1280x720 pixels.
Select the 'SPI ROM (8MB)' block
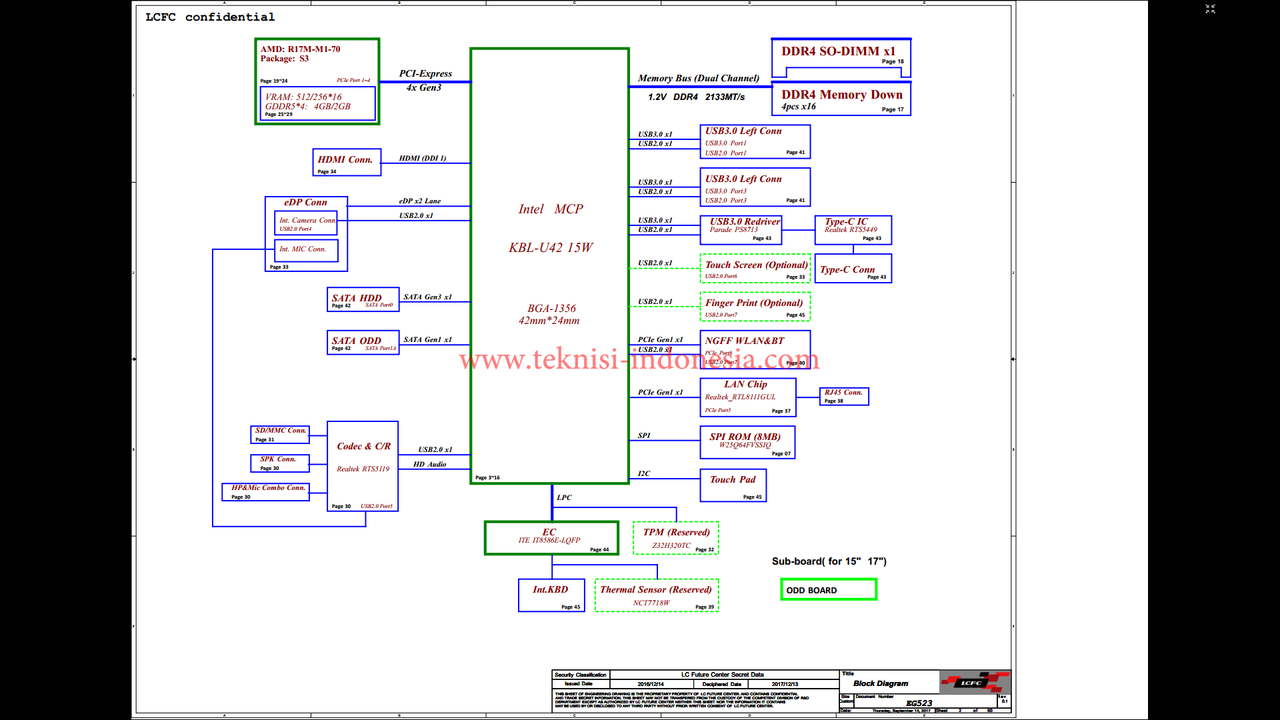(x=747, y=442)
